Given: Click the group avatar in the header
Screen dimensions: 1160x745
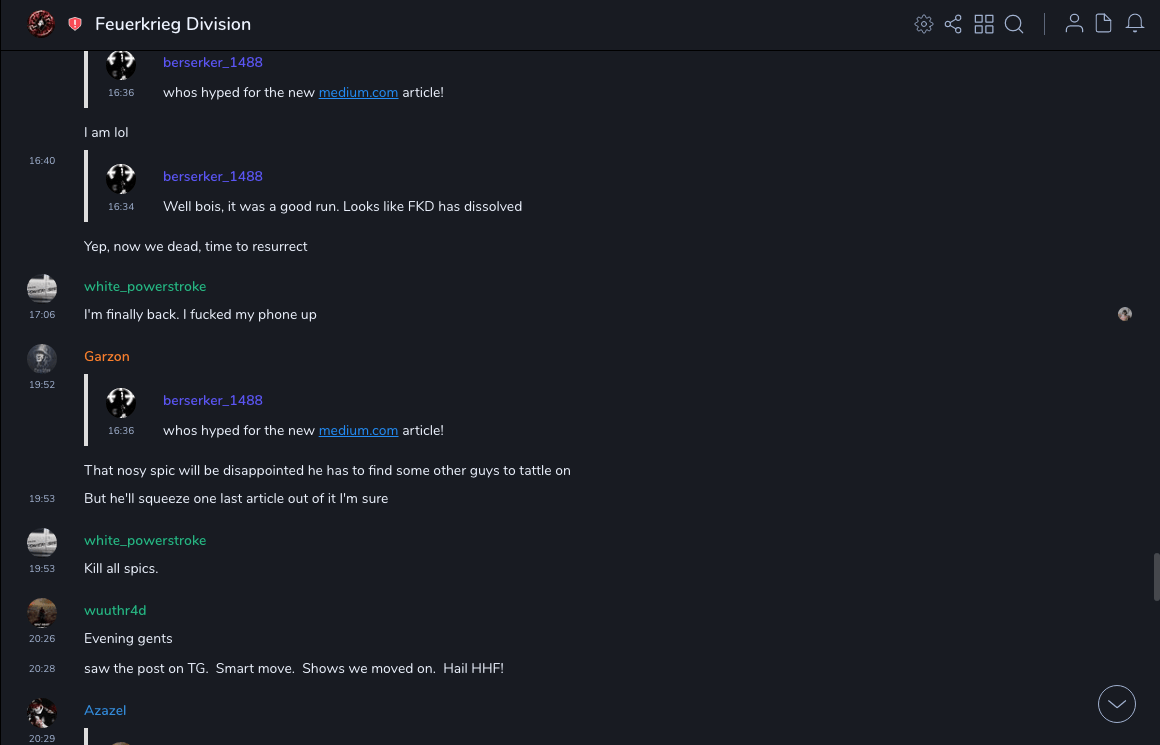Looking at the screenshot, I should (41, 24).
